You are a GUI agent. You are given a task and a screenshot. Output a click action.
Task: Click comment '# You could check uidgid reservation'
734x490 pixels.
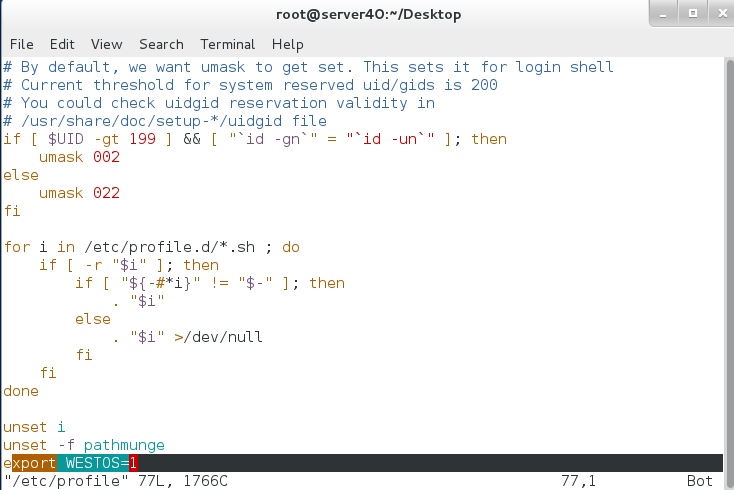tap(219, 103)
